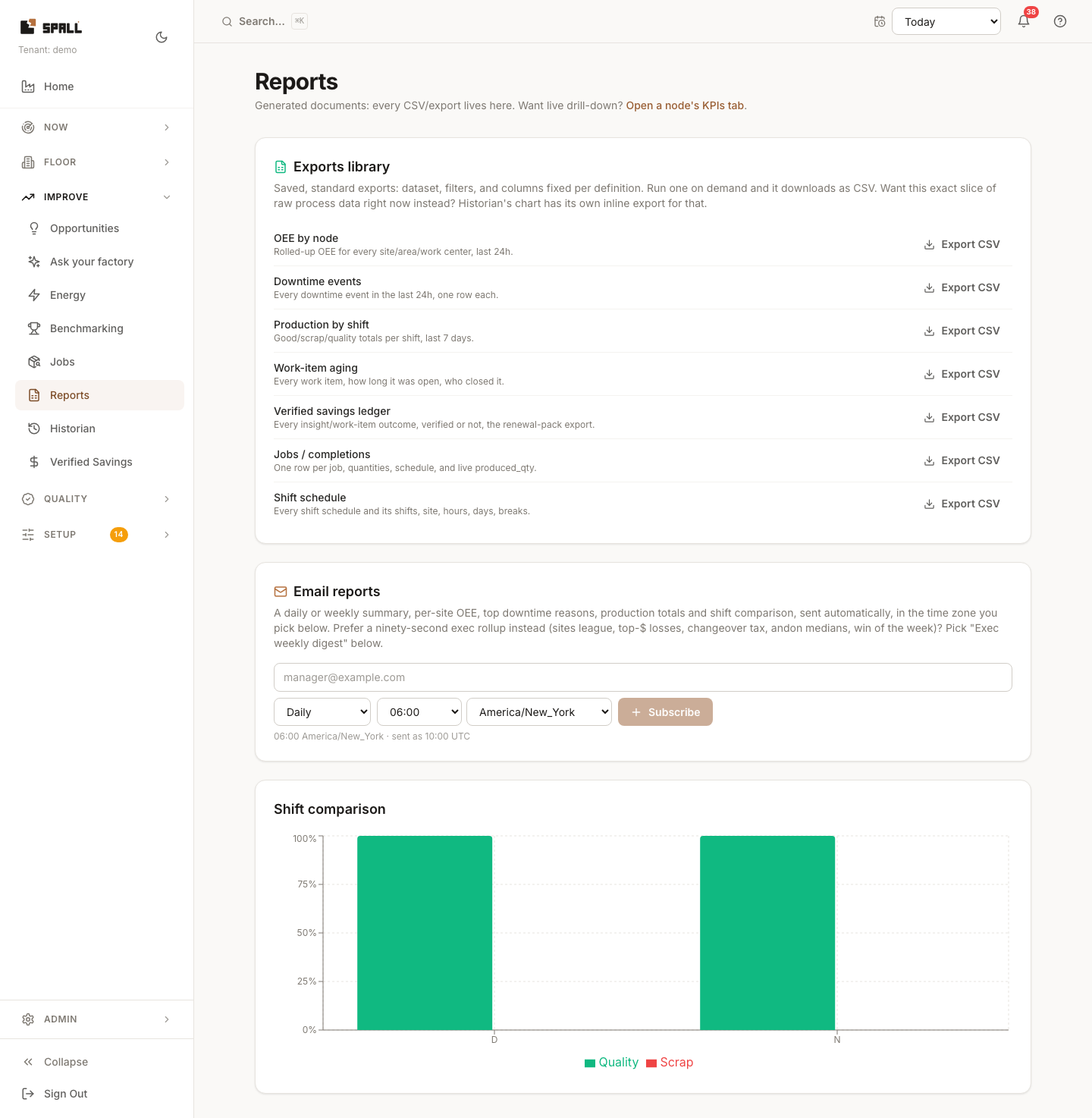The width and height of the screenshot is (1092, 1118).
Task: Open the Today date range dropdown
Action: [946, 21]
